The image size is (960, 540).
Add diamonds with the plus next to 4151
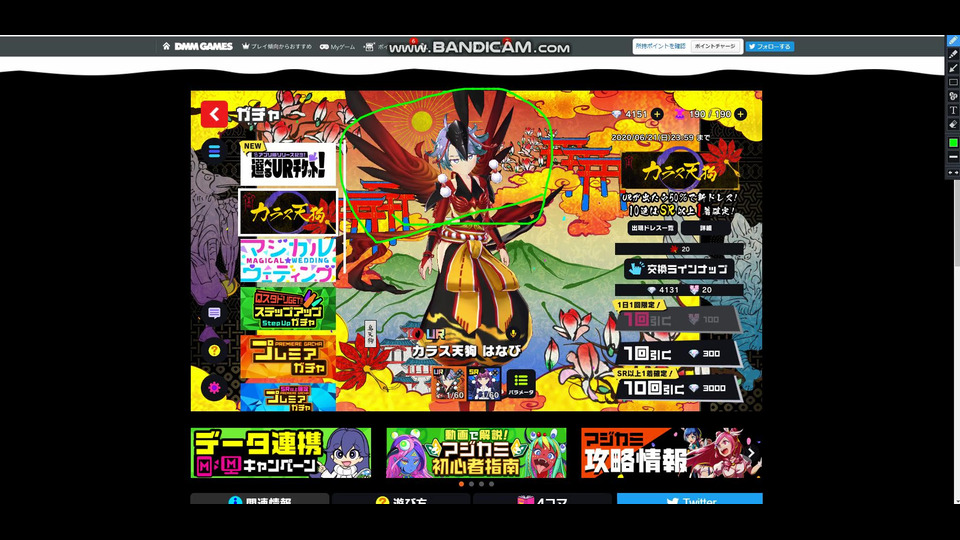tap(657, 114)
